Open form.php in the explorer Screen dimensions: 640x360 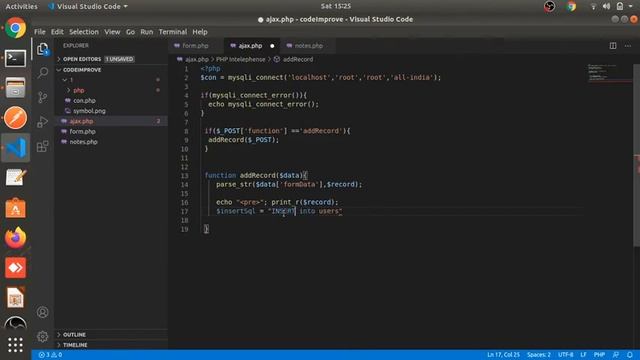82,131
